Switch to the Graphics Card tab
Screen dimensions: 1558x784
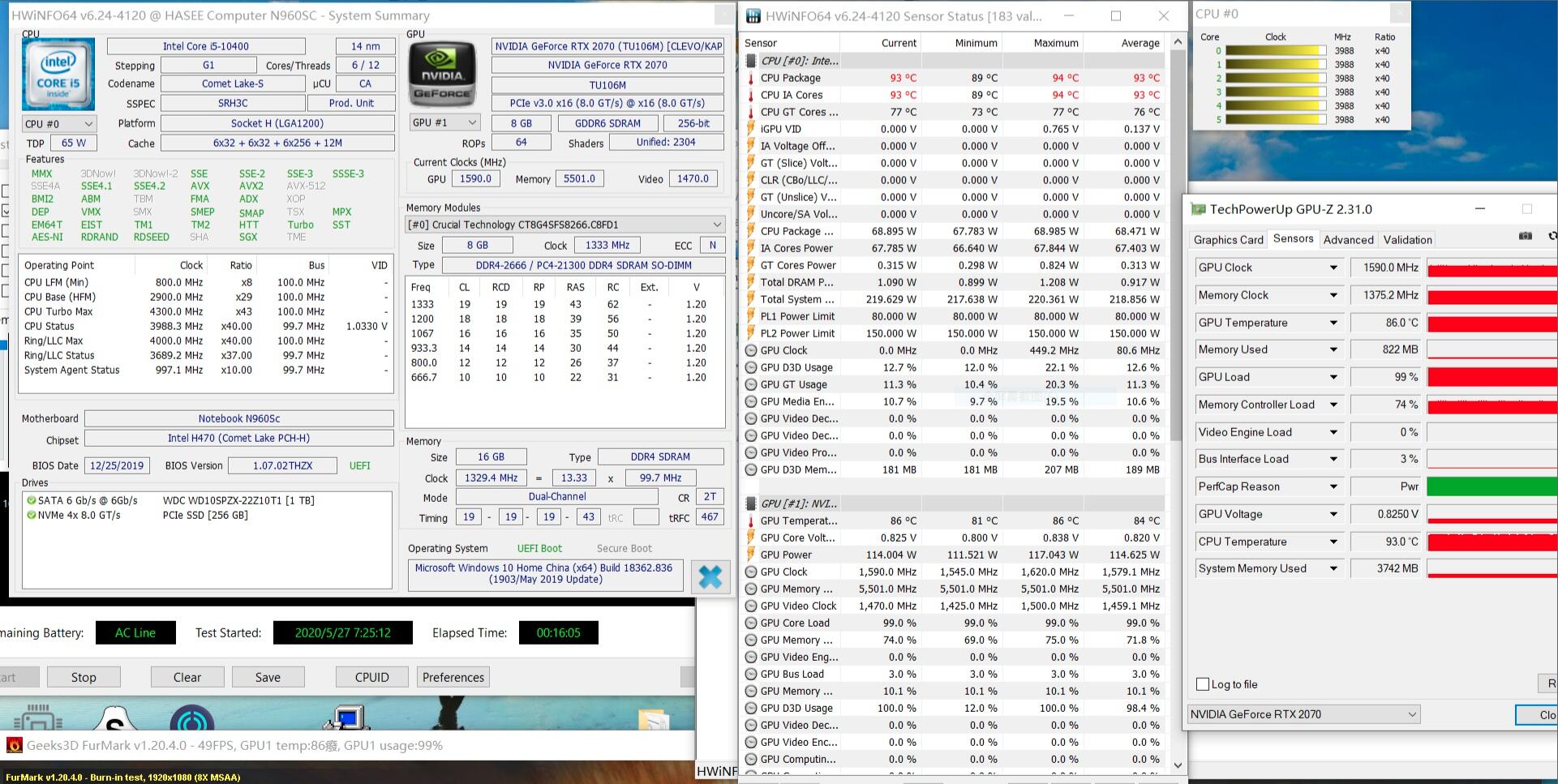click(1229, 240)
